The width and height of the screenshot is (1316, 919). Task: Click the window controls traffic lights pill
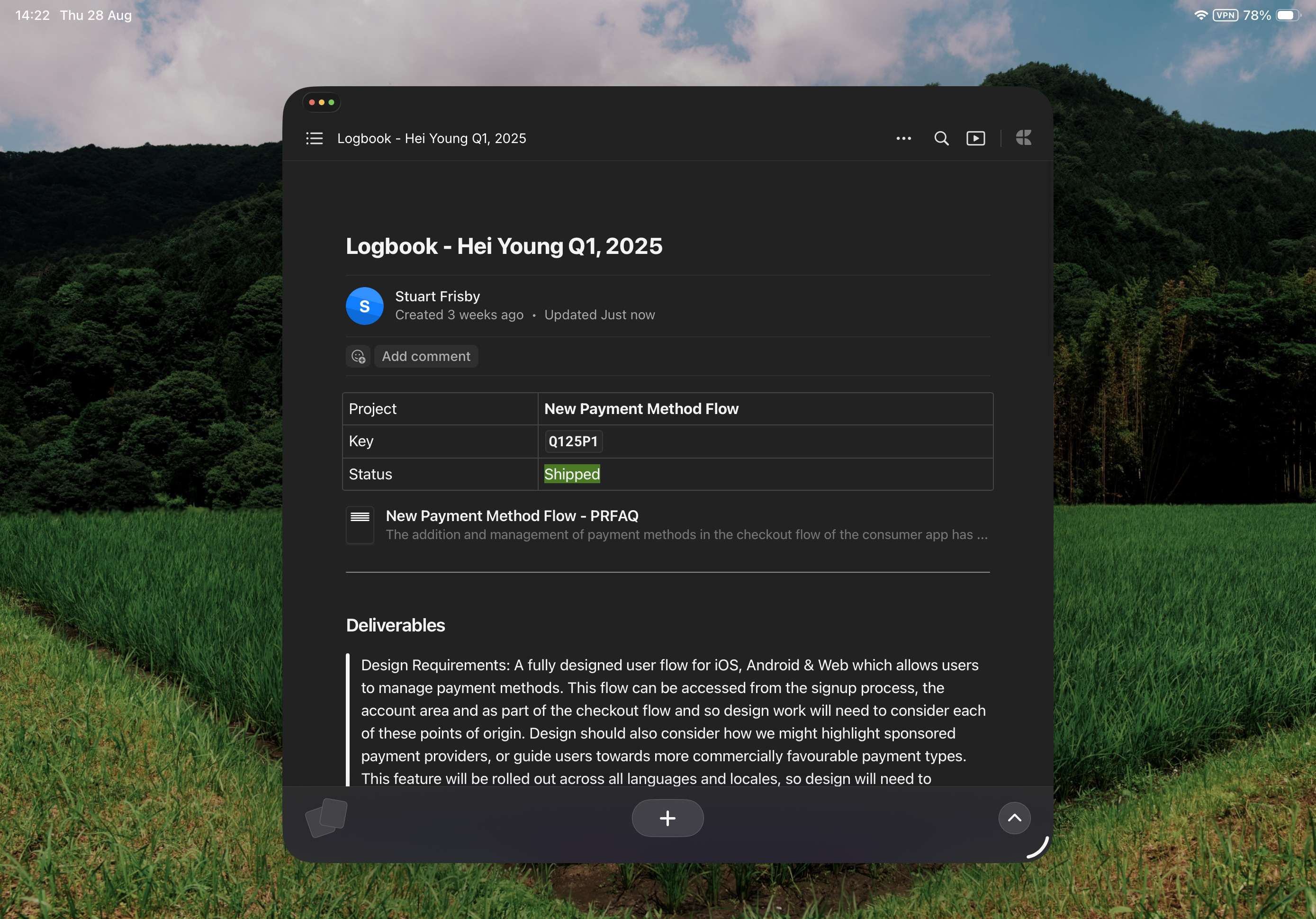pos(322,103)
